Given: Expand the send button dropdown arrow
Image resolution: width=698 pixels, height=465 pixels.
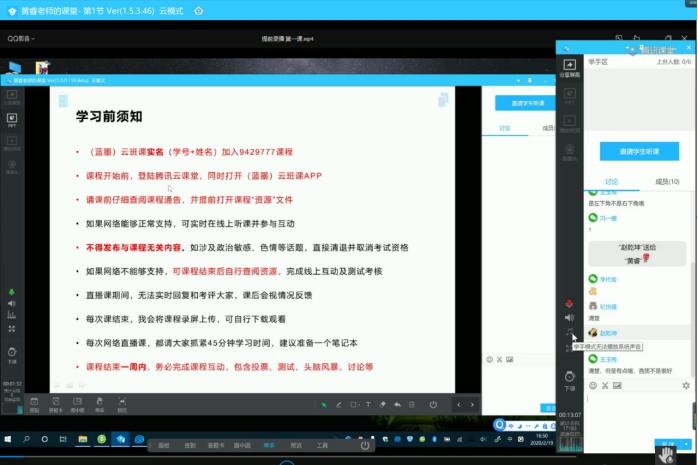Looking at the screenshot, I should click(x=687, y=444).
